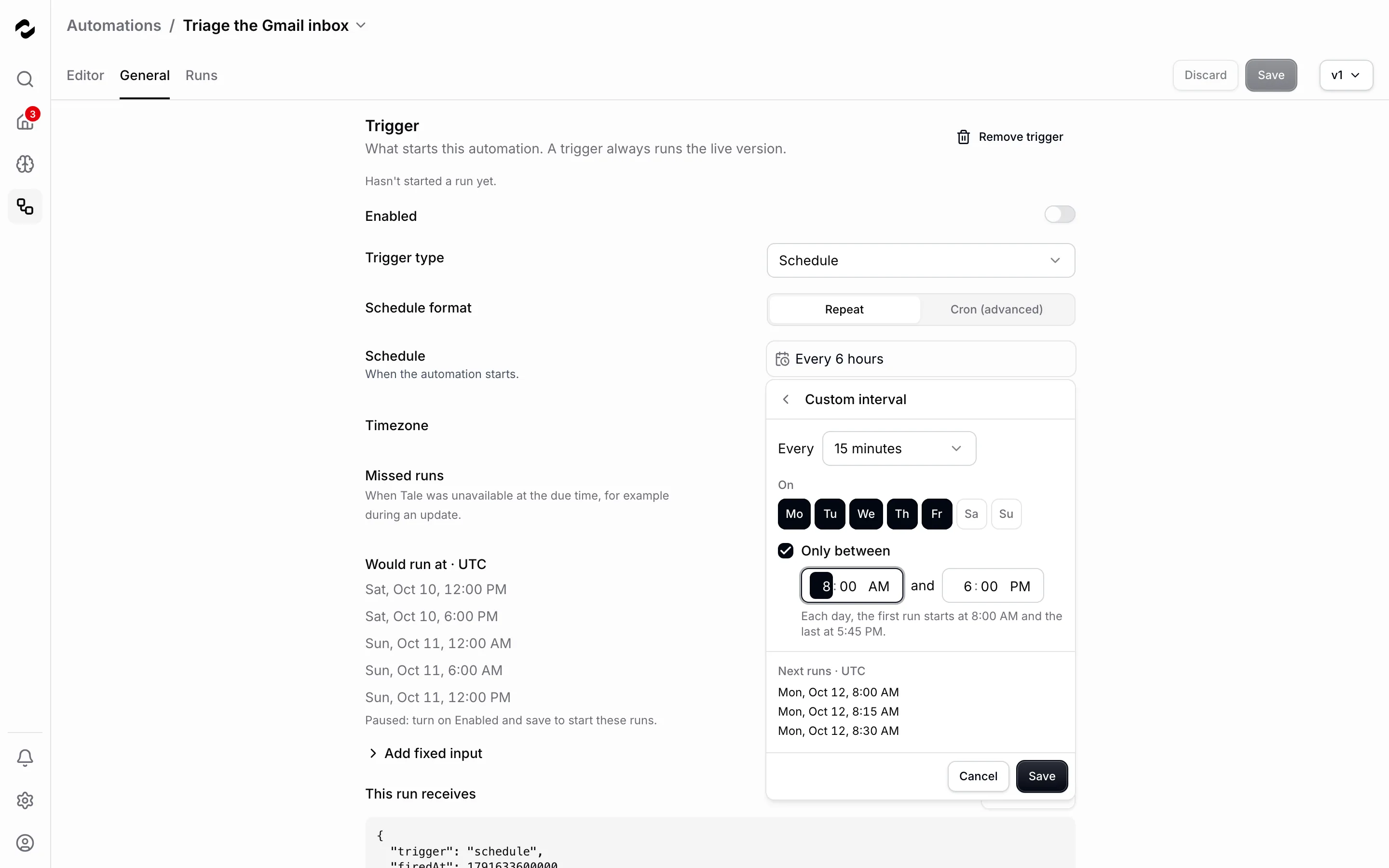Deselect the Fr day button
1389x868 pixels.
click(937, 514)
